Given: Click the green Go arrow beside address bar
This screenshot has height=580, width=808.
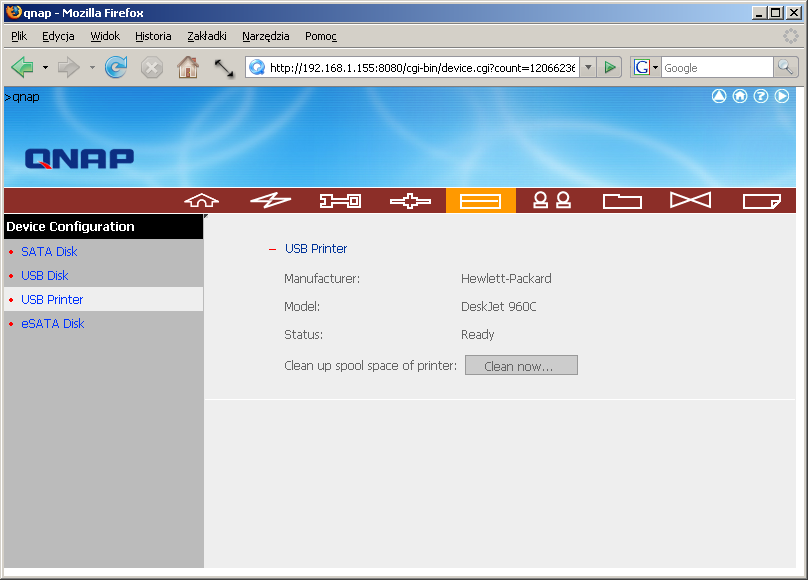Looking at the screenshot, I should tap(610, 67).
